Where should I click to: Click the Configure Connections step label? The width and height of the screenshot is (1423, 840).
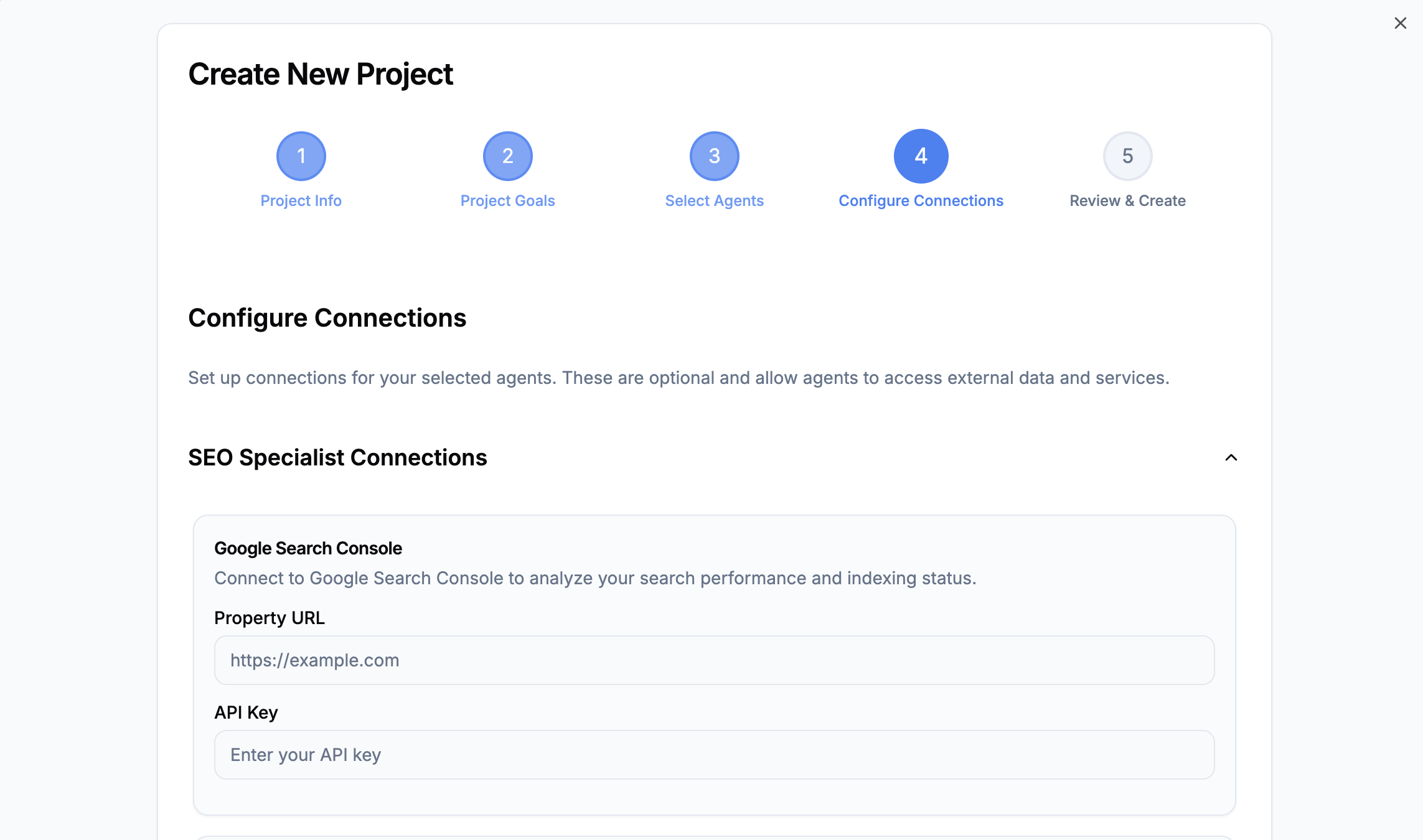click(921, 200)
